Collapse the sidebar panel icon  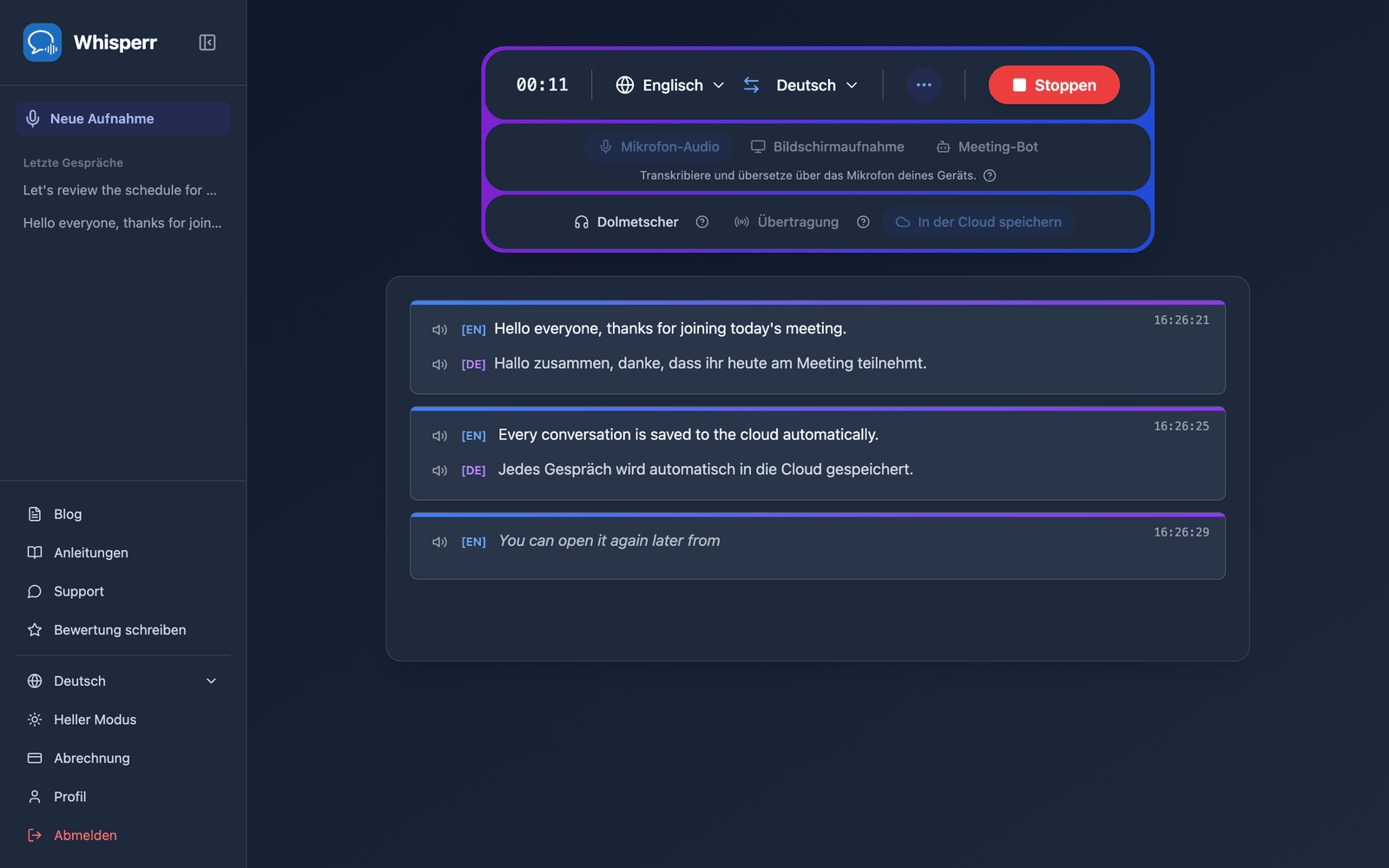tap(207, 43)
